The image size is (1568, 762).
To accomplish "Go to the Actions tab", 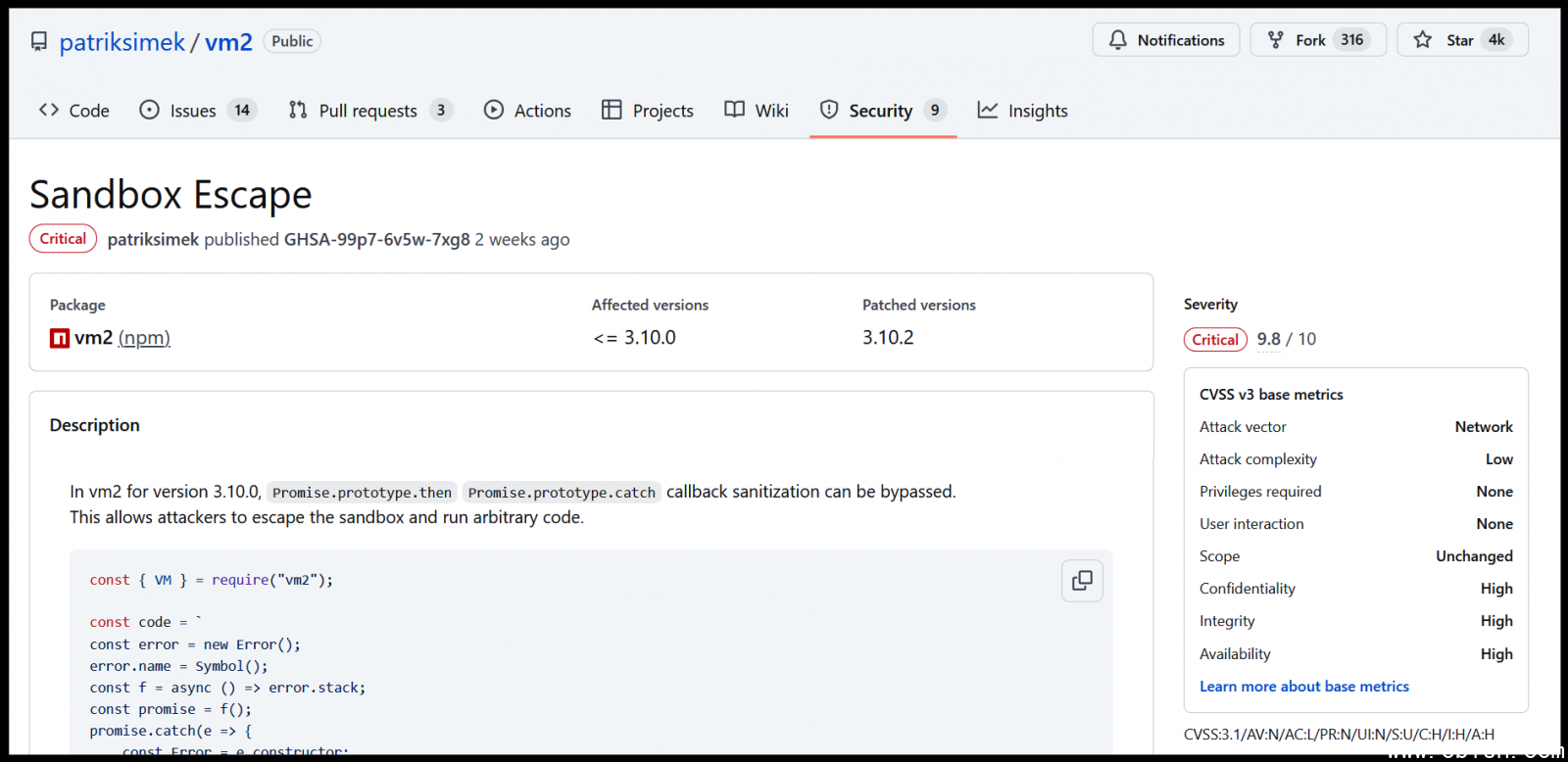I will [x=528, y=111].
